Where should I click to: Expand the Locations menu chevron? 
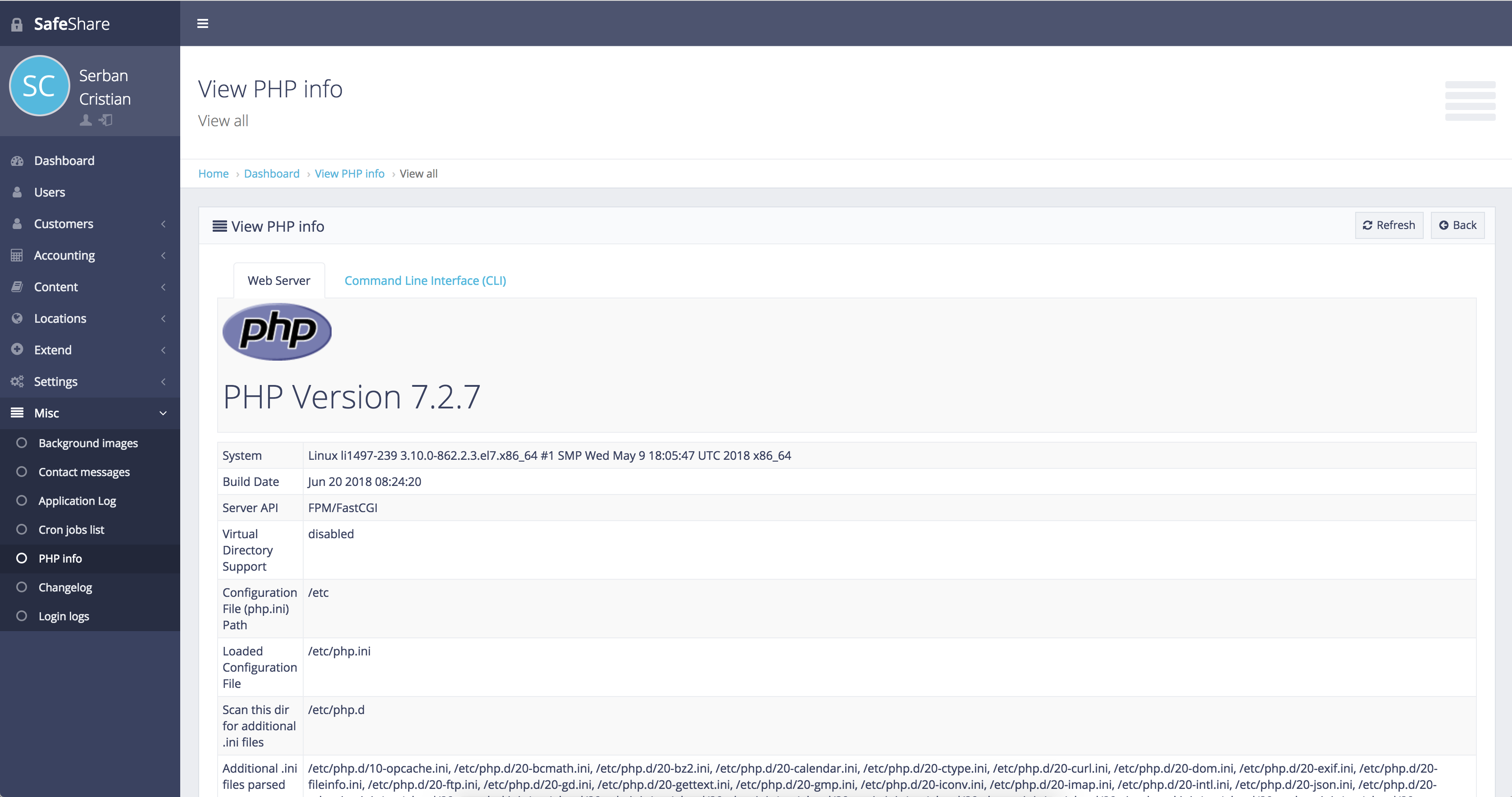point(163,318)
